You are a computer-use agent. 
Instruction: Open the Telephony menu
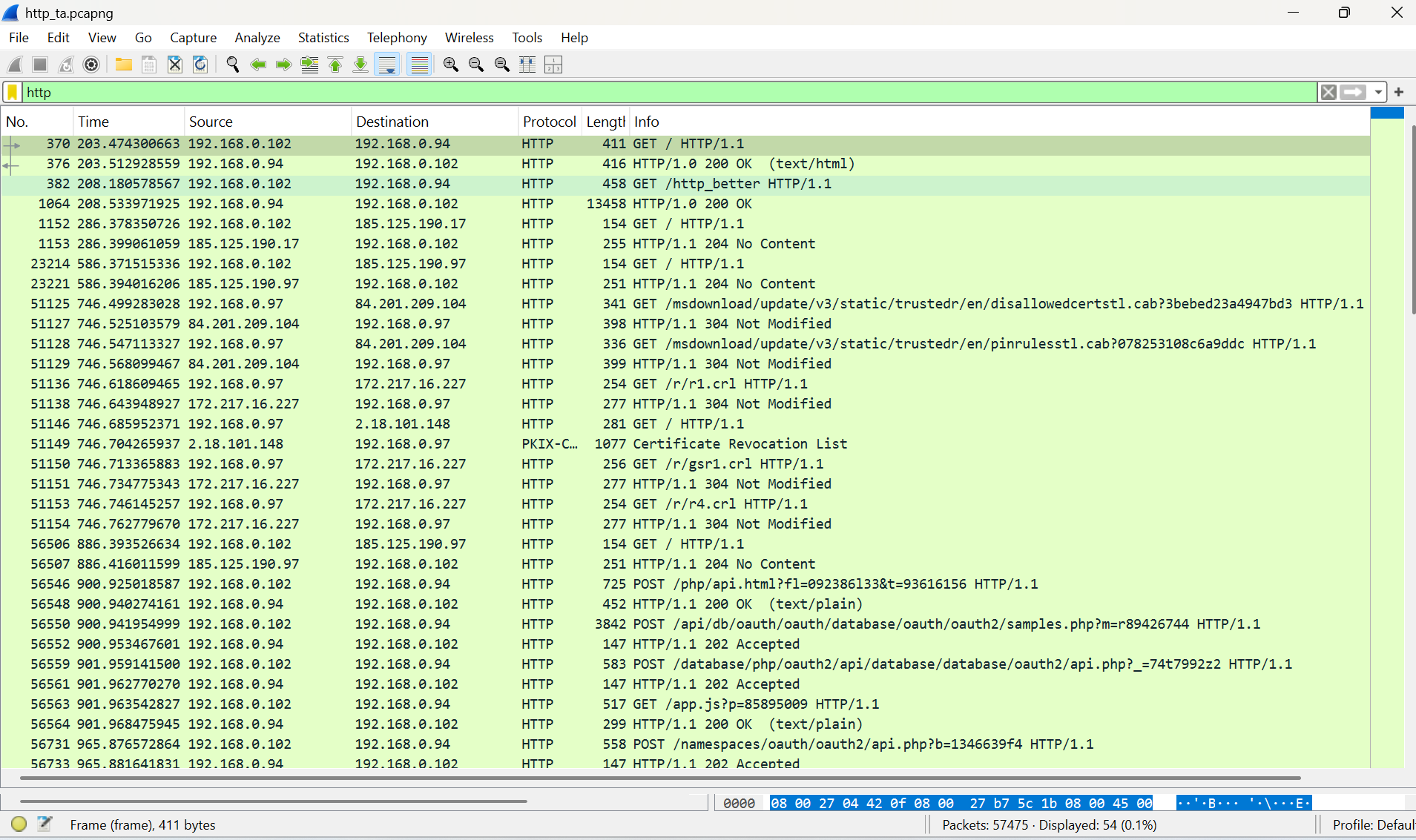coord(397,37)
